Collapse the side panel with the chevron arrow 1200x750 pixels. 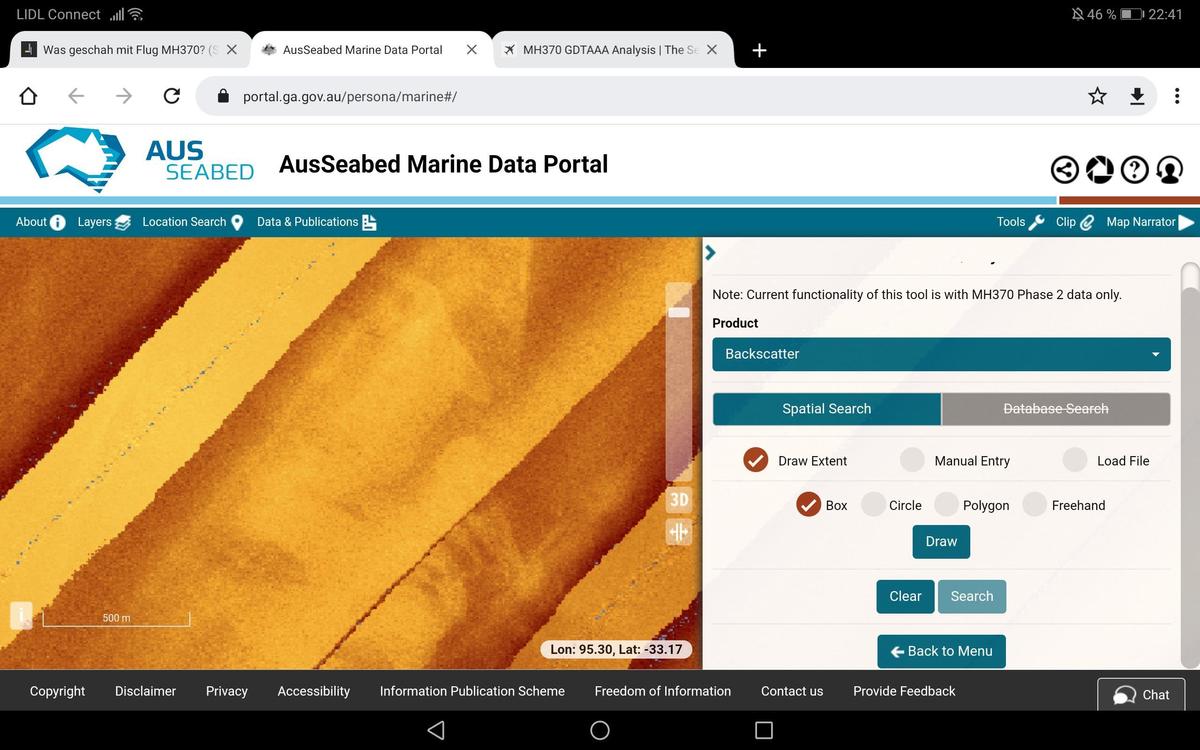click(x=711, y=252)
